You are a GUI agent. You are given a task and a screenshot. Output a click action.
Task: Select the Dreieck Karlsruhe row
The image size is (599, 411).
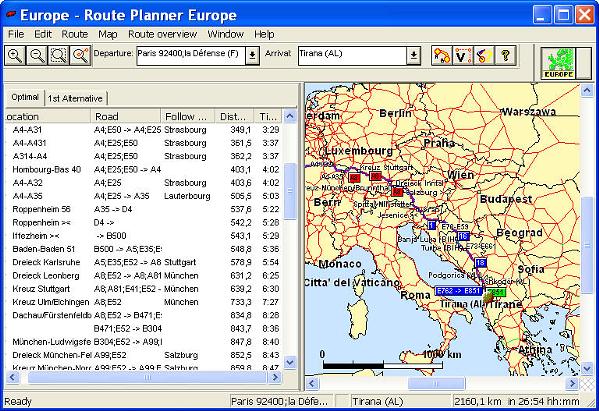coord(143,262)
